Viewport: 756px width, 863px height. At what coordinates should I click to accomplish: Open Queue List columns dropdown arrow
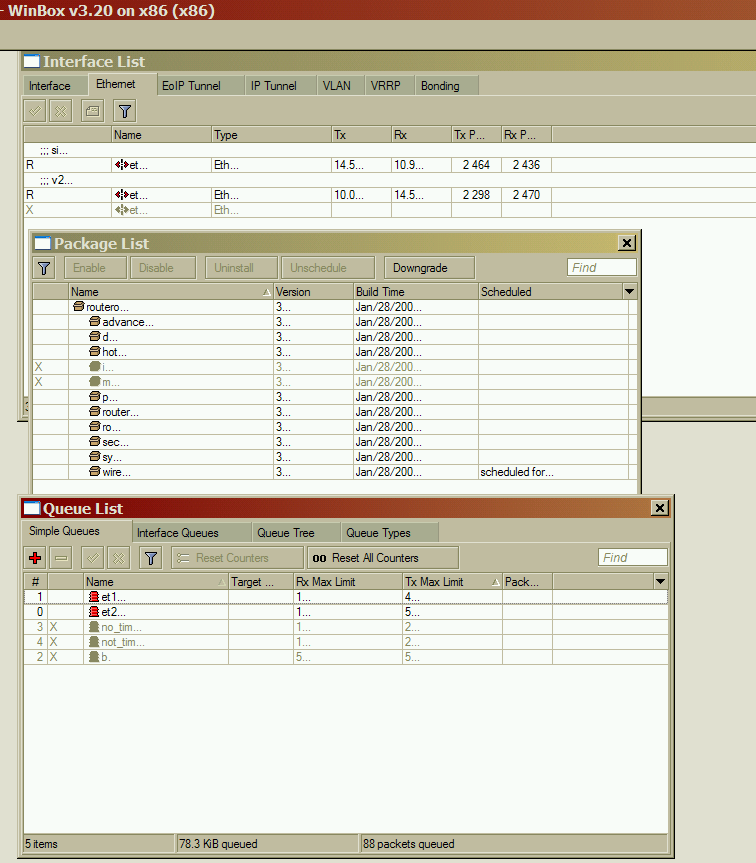point(661,581)
